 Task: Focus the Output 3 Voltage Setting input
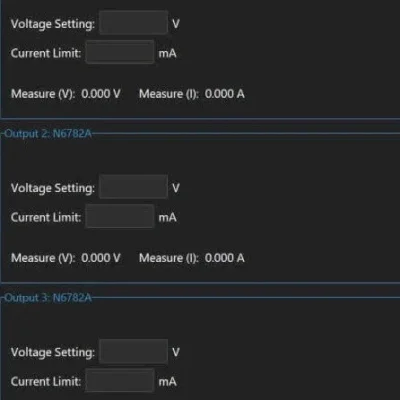[x=133, y=351]
